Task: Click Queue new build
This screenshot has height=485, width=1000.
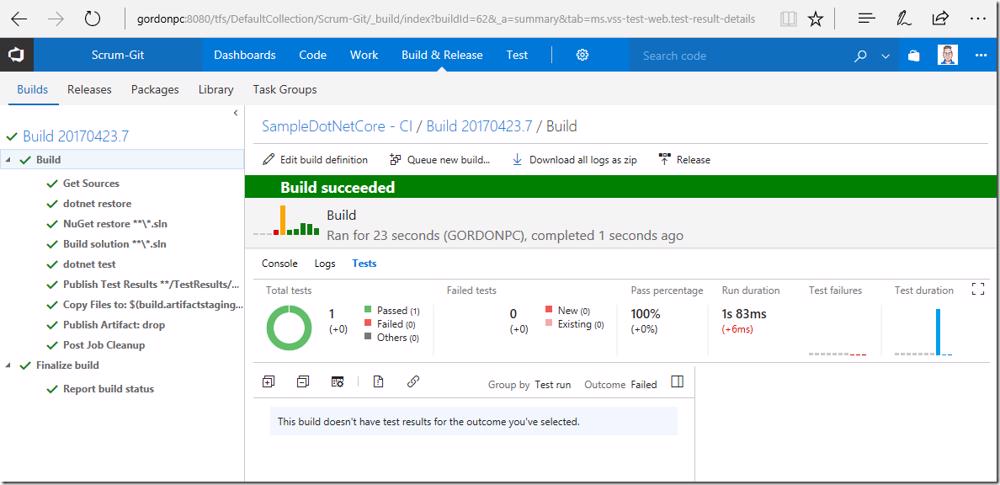Action: pos(439,160)
